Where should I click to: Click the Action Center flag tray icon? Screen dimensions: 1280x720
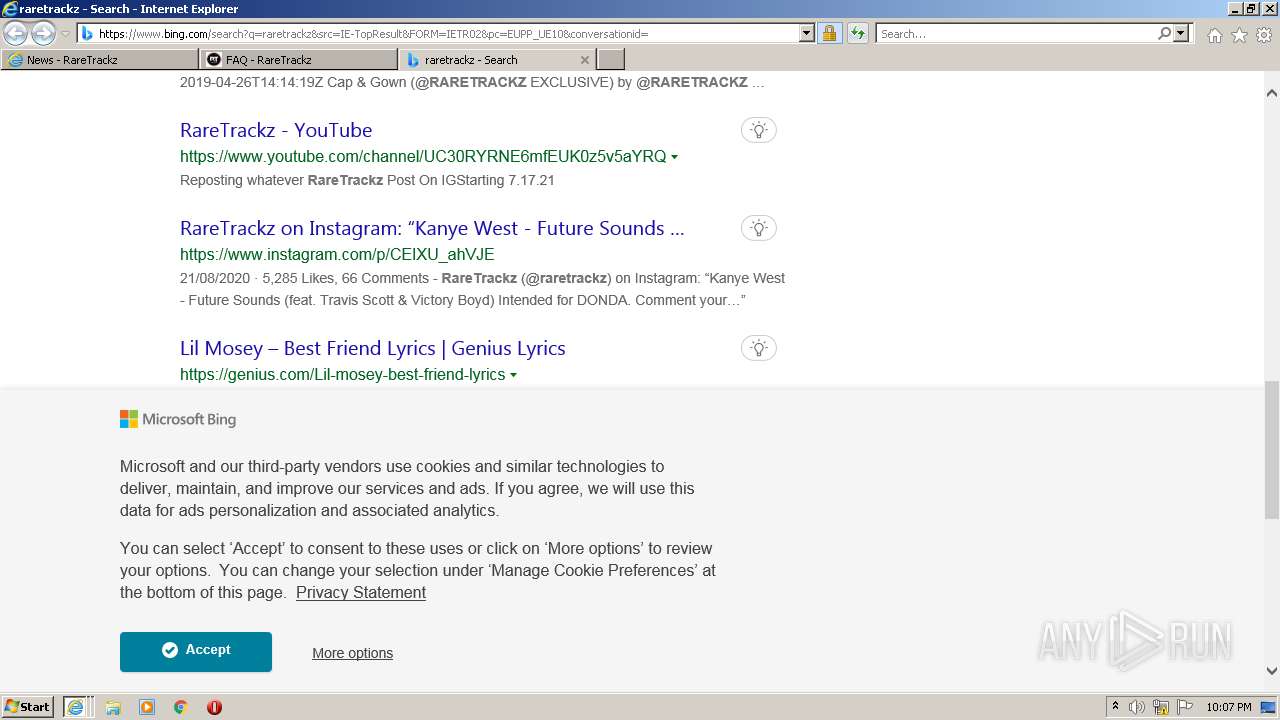(1184, 707)
